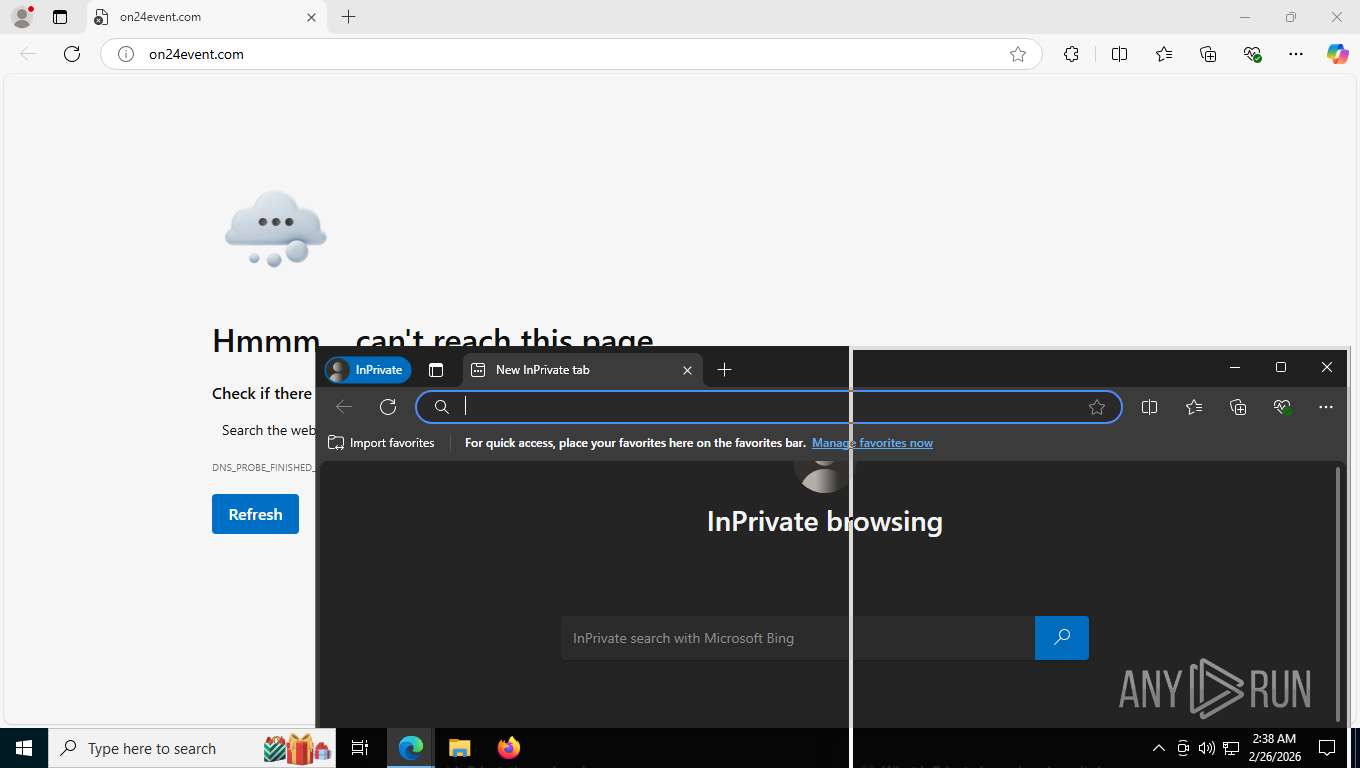Screen dimensions: 1360x768
Task: View site information icon for on24event.com
Action: (x=126, y=54)
